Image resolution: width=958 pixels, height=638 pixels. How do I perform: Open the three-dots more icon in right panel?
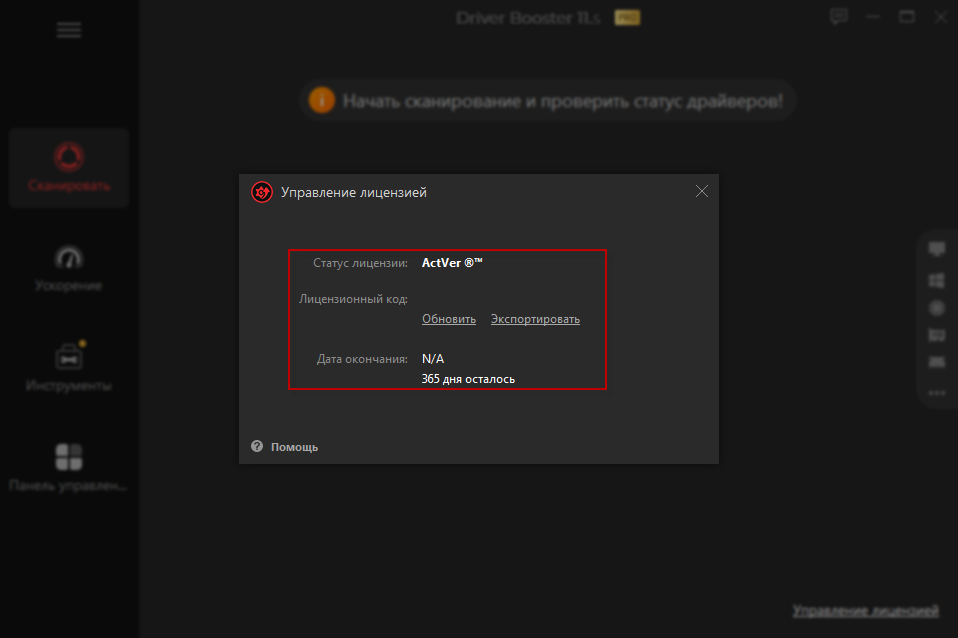click(x=937, y=393)
